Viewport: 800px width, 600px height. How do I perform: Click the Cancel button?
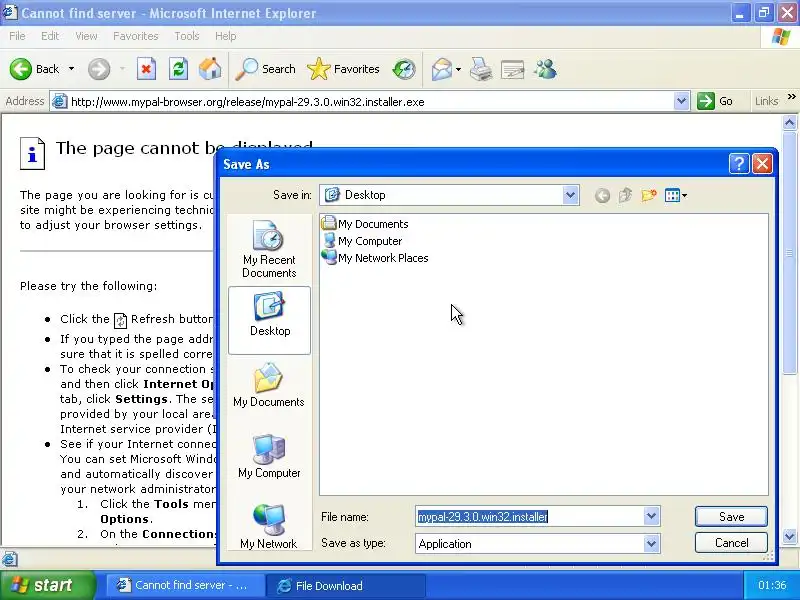coord(731,543)
